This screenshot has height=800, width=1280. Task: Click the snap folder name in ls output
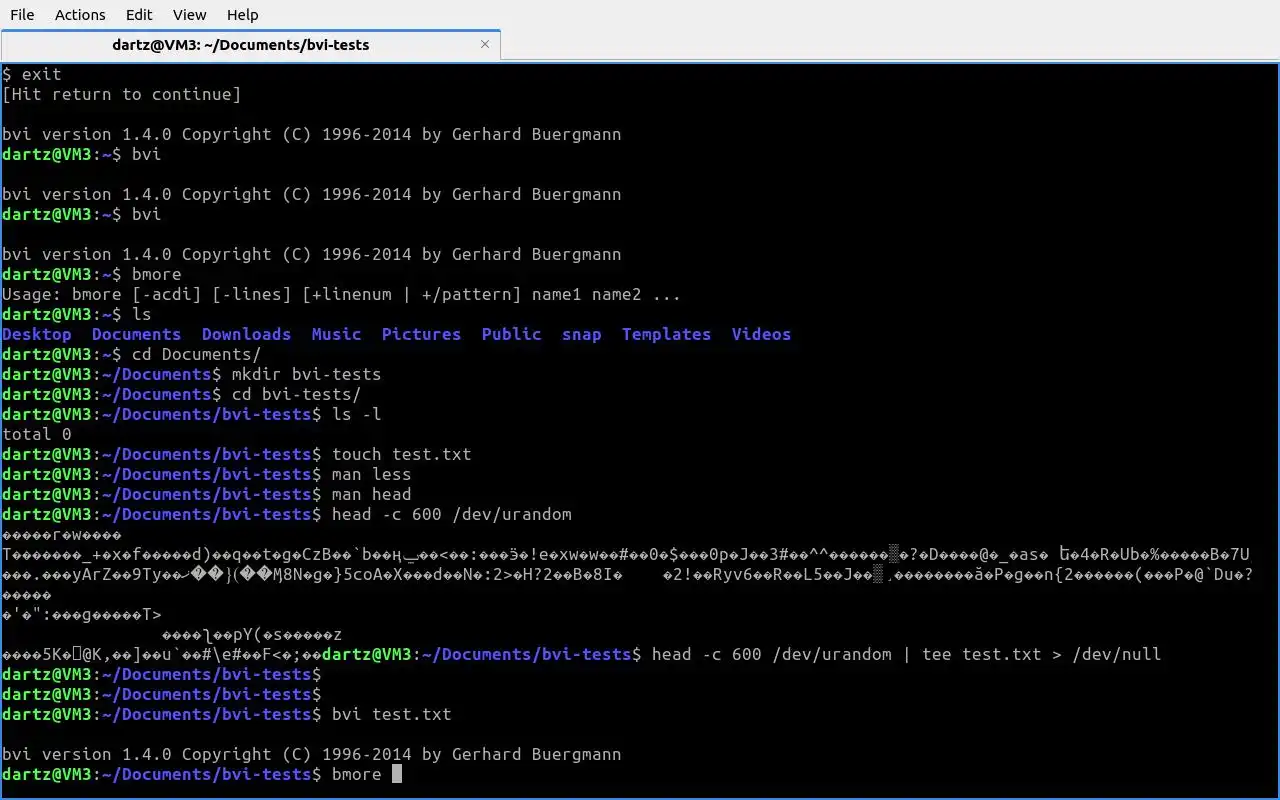(x=582, y=334)
